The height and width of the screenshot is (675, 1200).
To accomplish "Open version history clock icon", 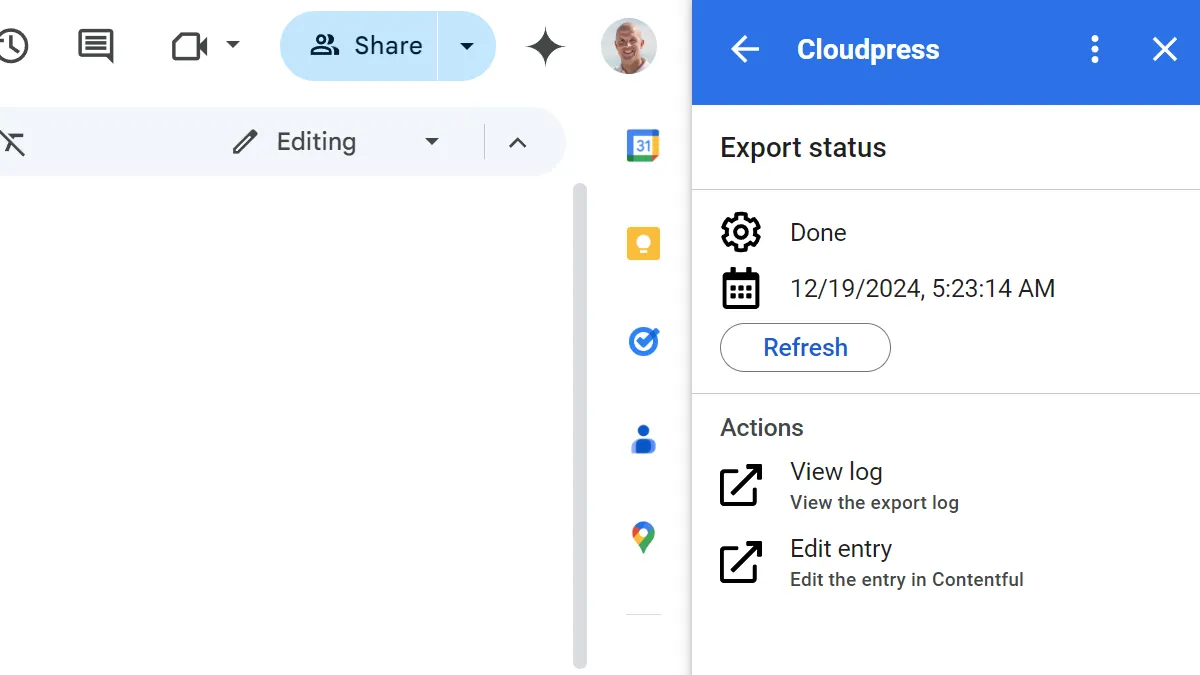I will point(12,45).
